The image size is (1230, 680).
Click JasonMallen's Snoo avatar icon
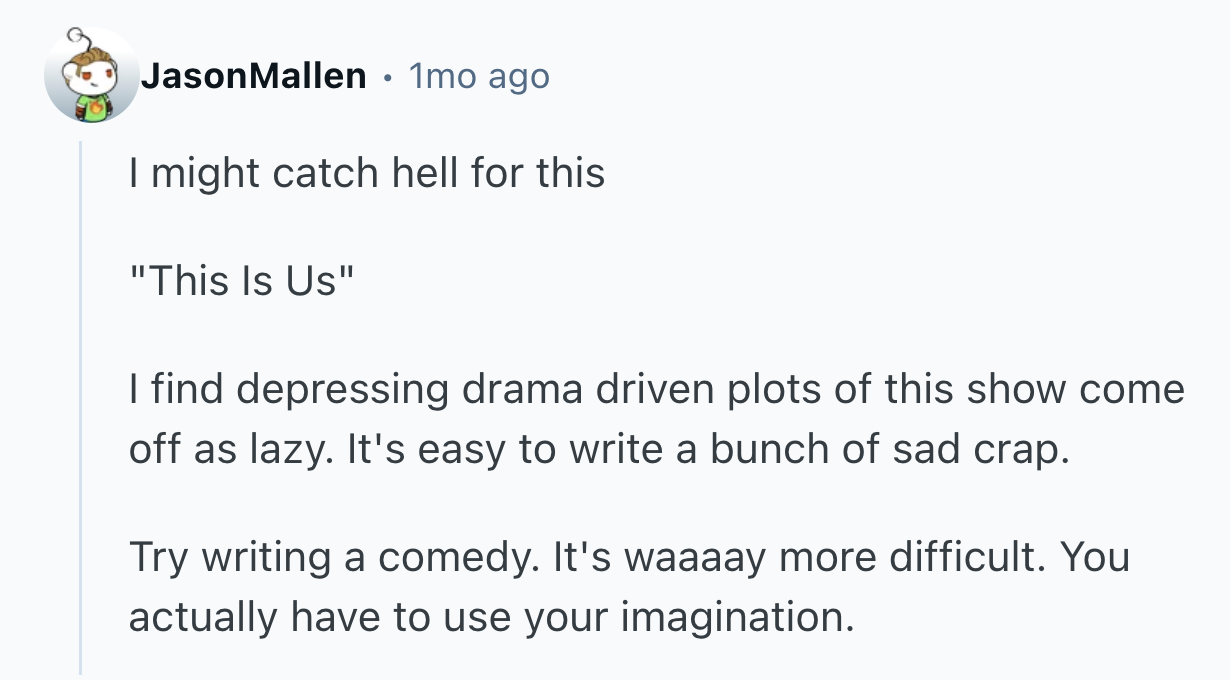(x=91, y=76)
